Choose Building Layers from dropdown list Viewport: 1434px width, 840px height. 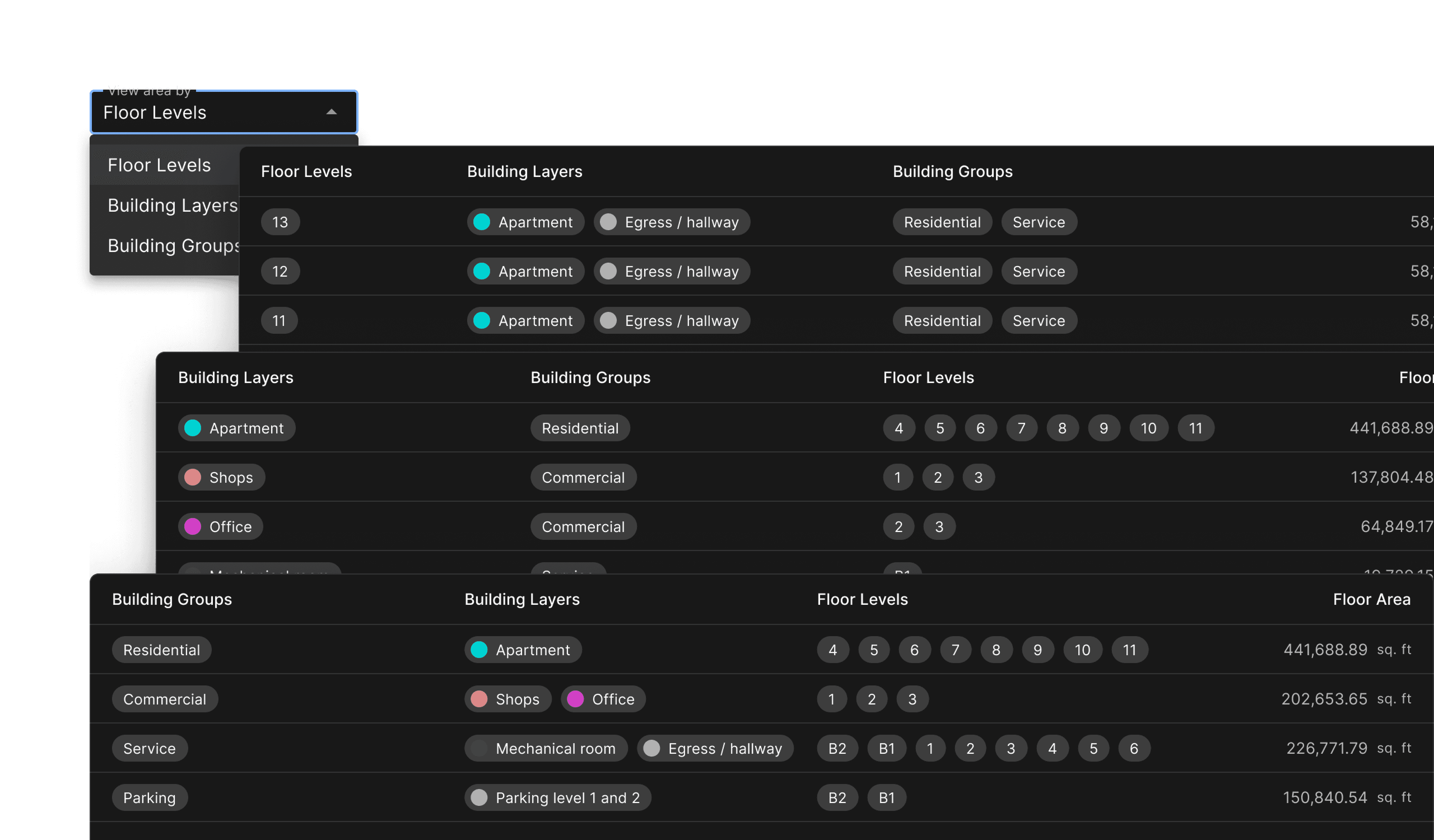173,205
